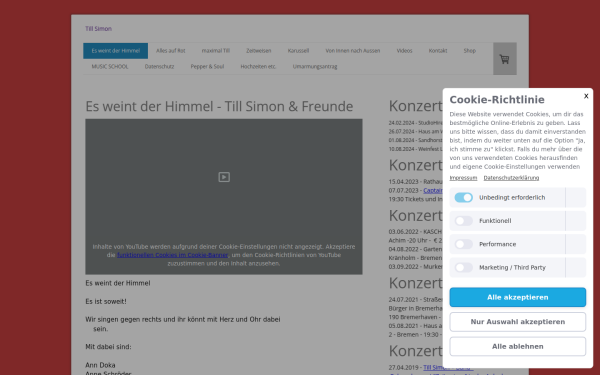Close the Cookie-Richtlinie dialog

coord(586,96)
